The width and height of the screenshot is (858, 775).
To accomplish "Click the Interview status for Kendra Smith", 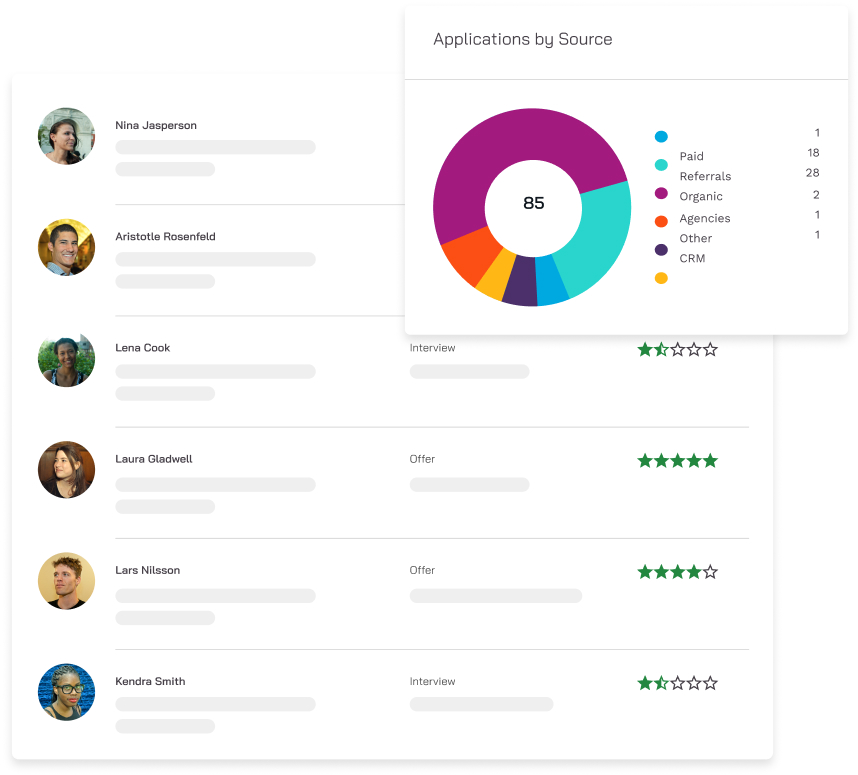I will (432, 681).
